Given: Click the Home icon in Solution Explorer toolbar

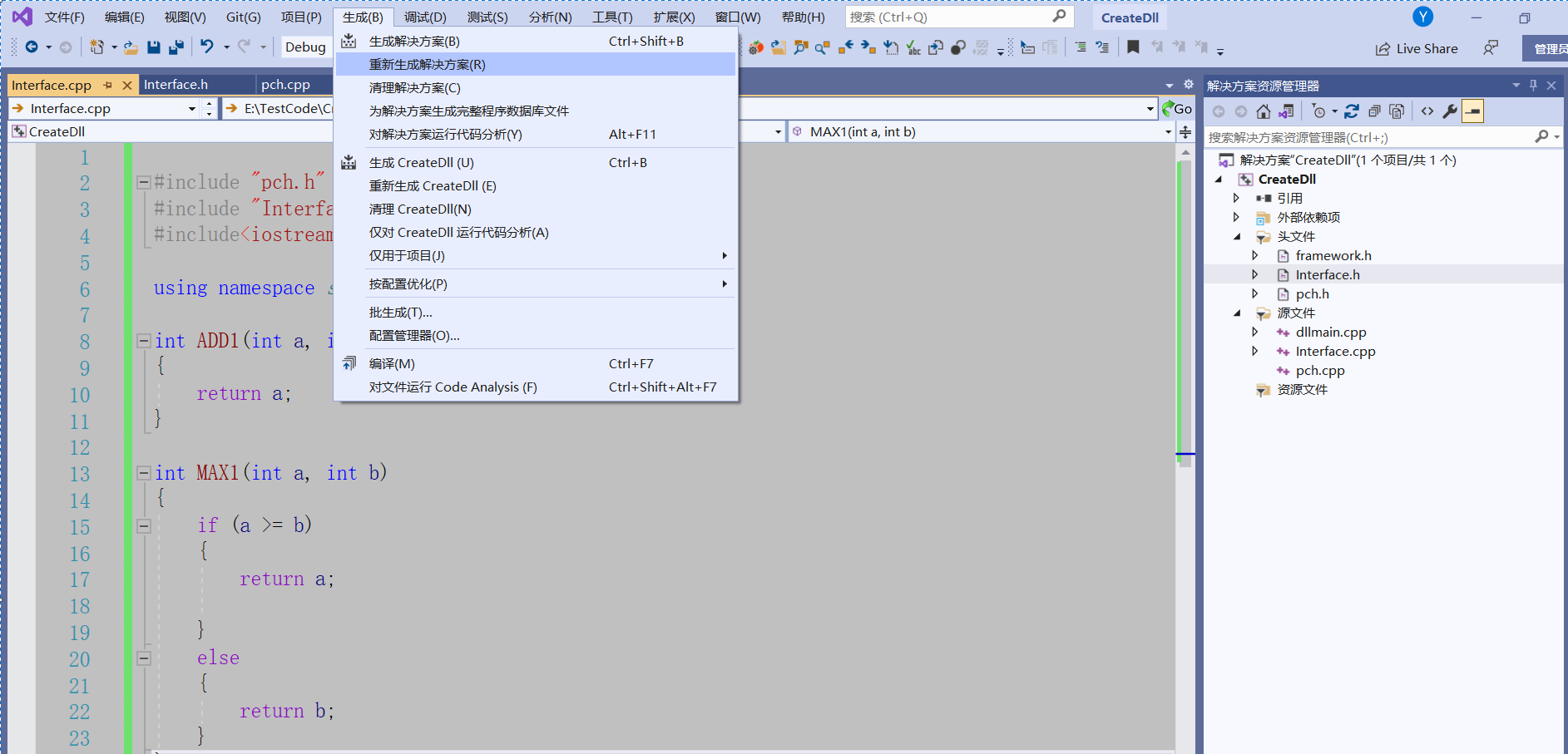Looking at the screenshot, I should coord(1263,112).
